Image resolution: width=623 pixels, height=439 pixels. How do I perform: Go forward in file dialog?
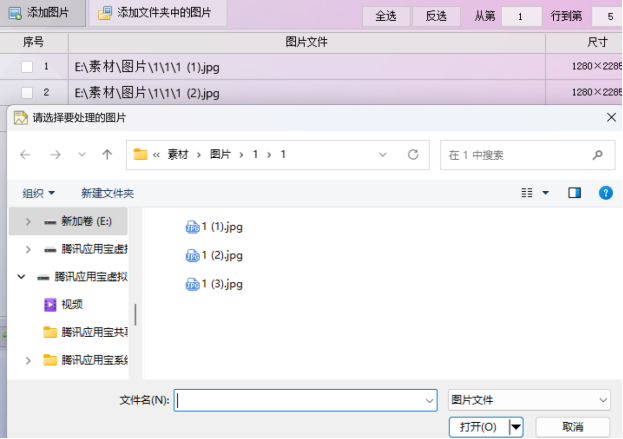coord(56,155)
